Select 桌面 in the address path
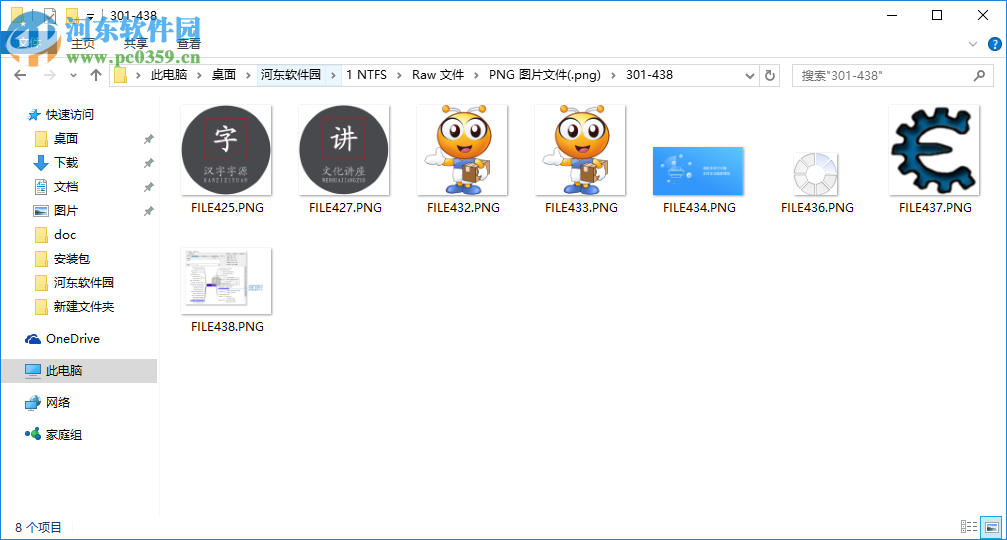The height and width of the screenshot is (540, 1007). tap(224, 75)
